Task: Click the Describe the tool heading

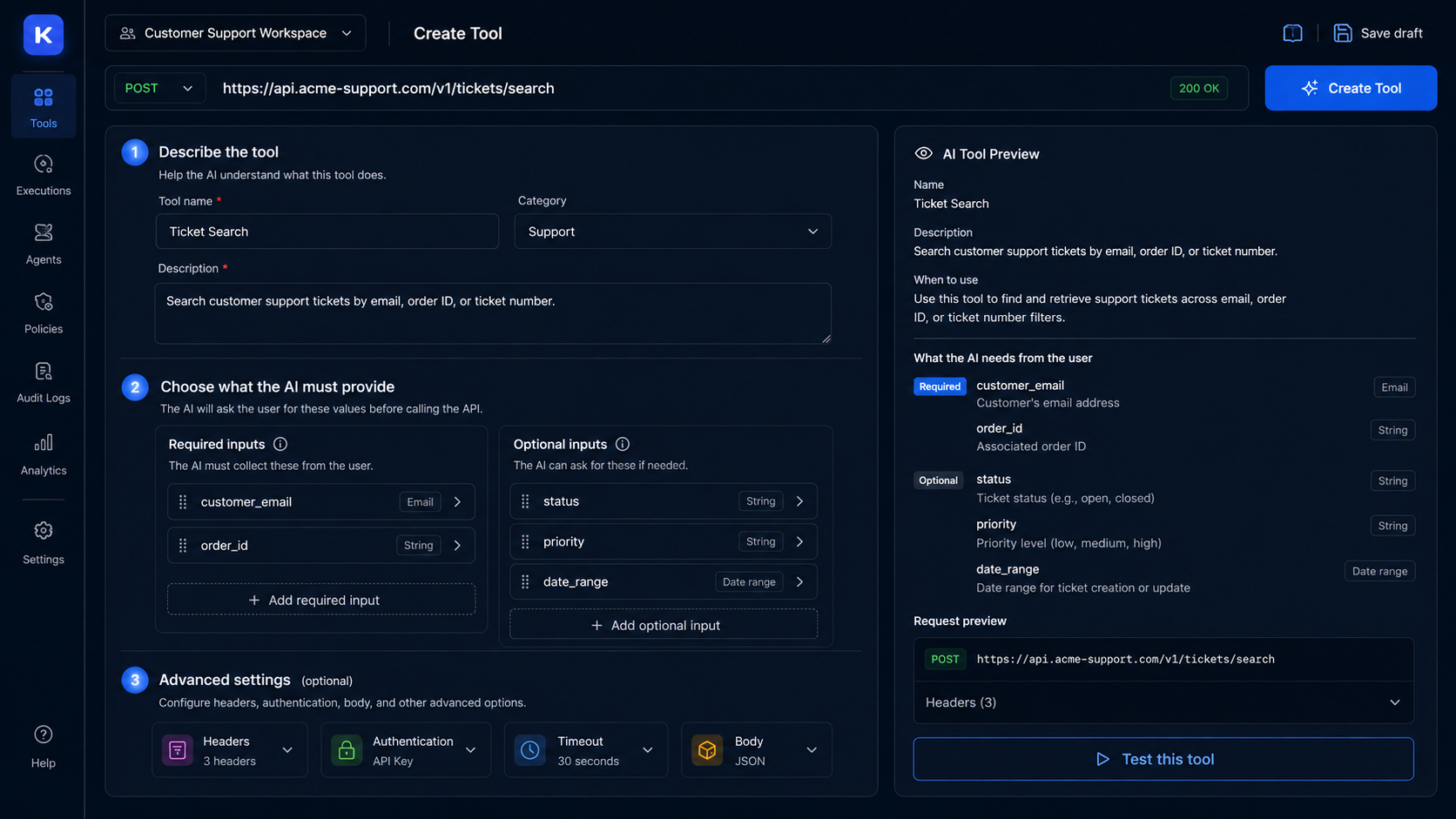Action: [219, 151]
